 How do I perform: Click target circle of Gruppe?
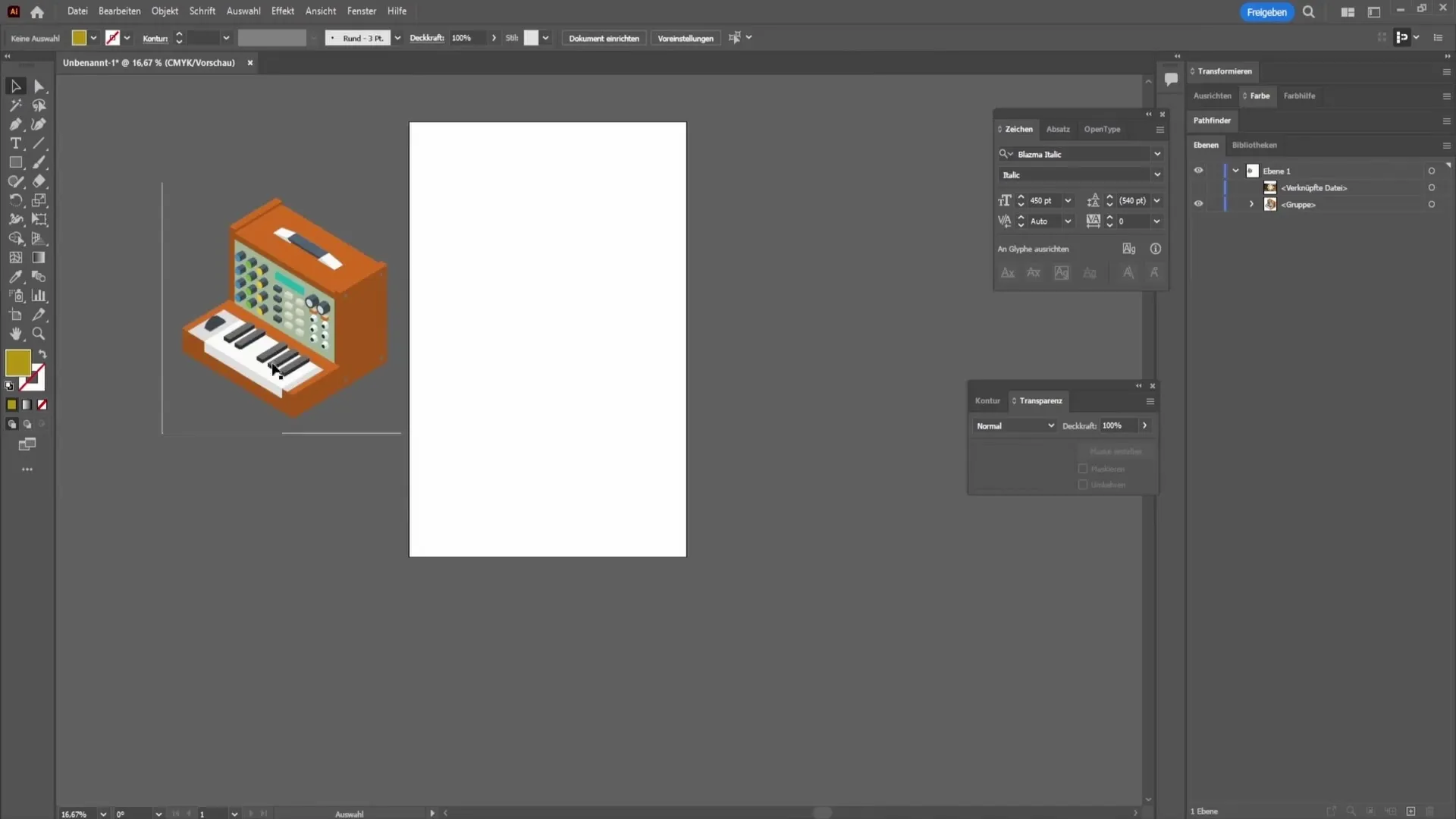point(1431,204)
